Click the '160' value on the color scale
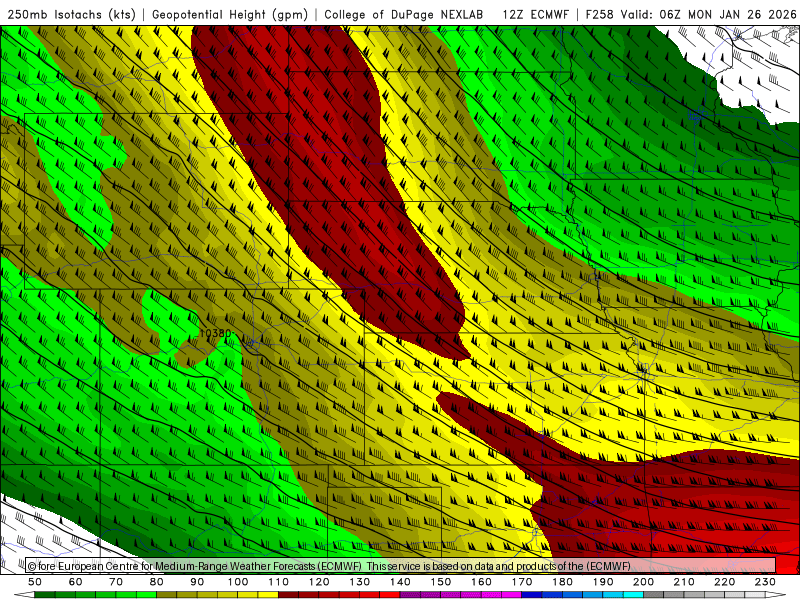 482,582
